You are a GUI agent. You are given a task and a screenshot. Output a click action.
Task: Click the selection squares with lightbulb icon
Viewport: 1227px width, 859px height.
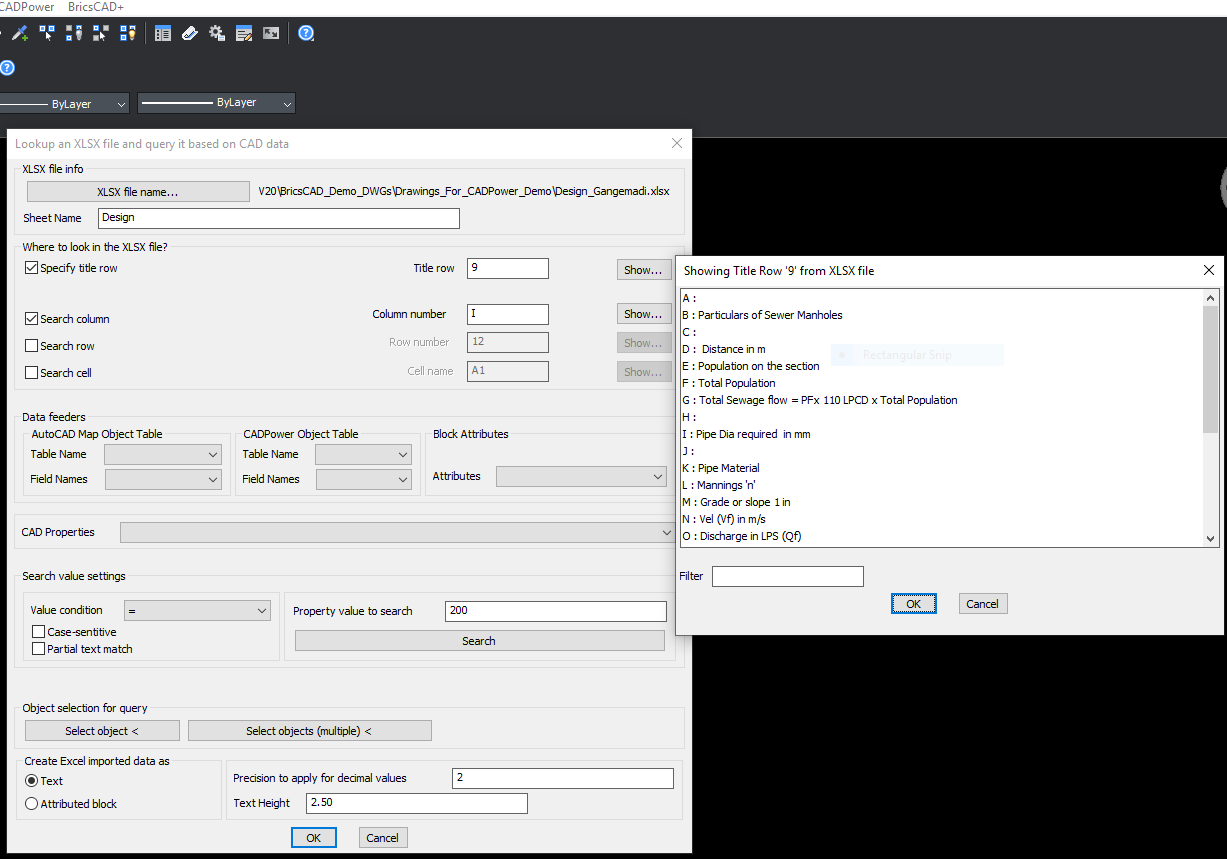[126, 33]
